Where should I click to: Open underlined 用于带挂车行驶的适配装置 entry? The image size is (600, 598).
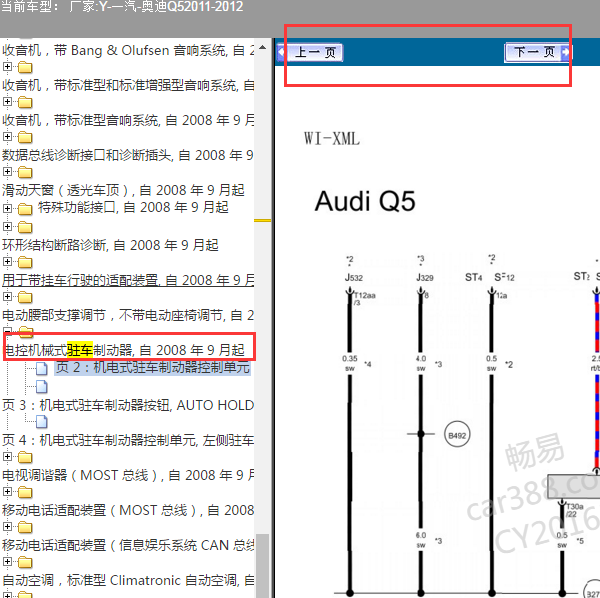[x=128, y=280]
